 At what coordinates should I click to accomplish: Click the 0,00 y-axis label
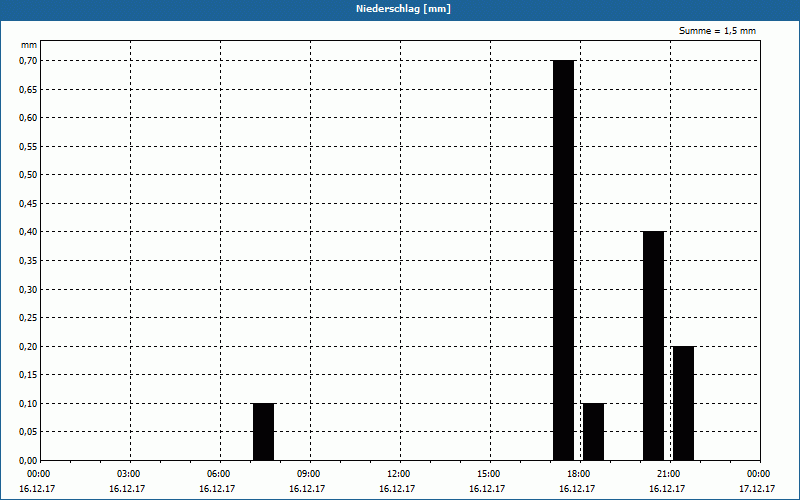[28, 461]
